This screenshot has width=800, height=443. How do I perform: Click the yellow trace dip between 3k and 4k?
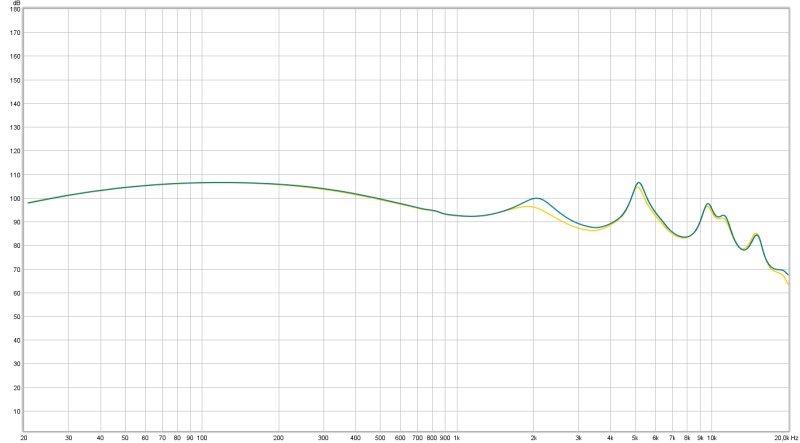coord(593,231)
